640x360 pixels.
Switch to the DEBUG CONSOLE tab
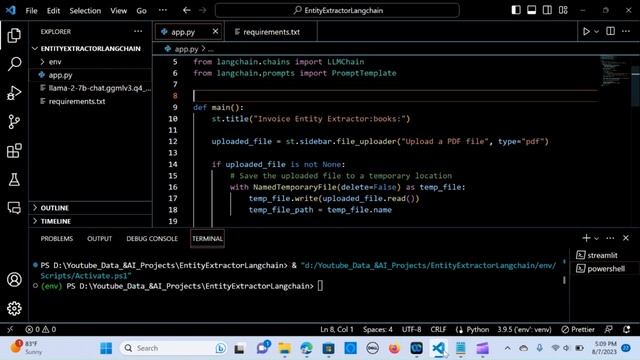pos(152,238)
